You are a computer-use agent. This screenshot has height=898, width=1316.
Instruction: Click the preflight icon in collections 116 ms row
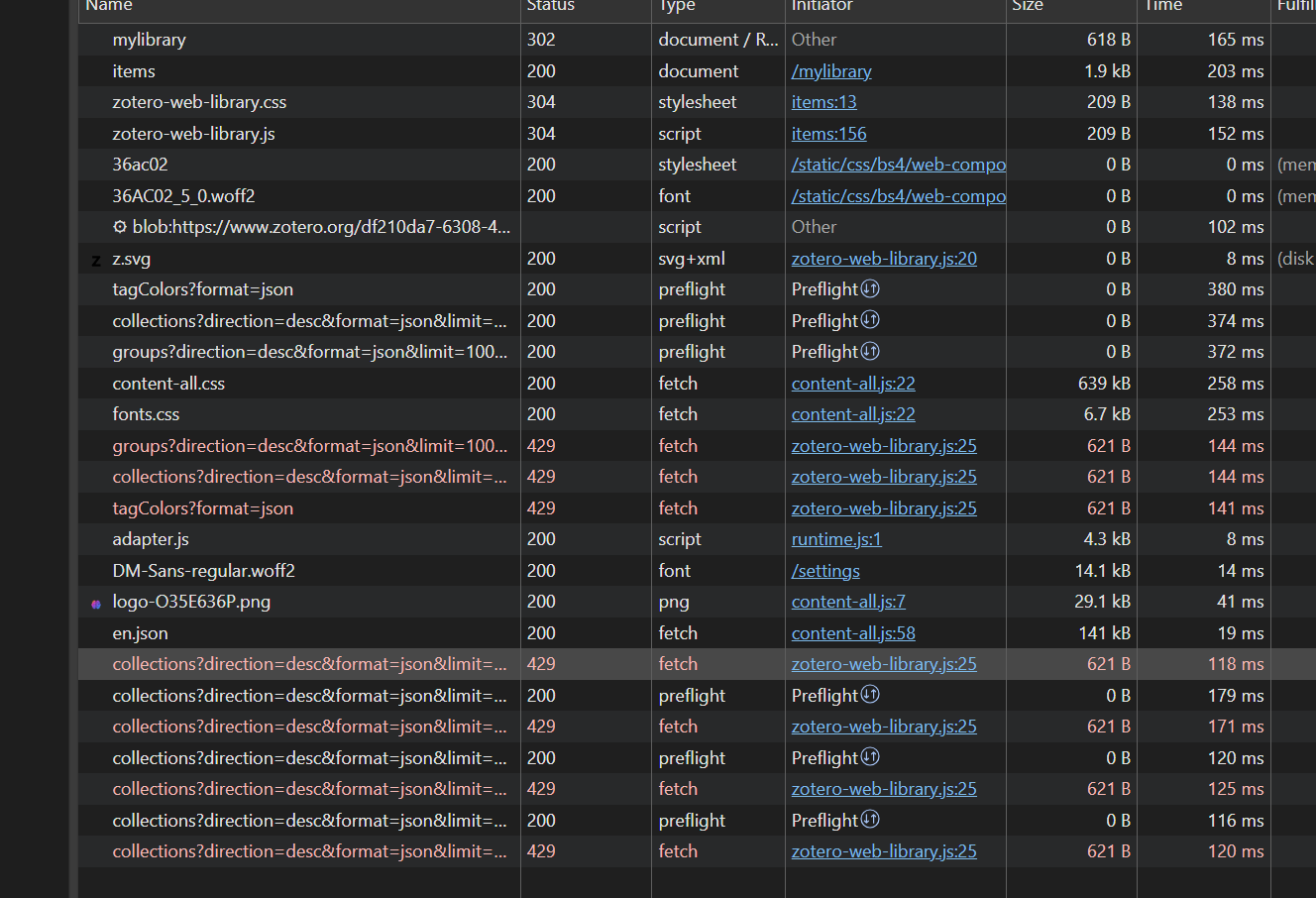[x=870, y=820]
